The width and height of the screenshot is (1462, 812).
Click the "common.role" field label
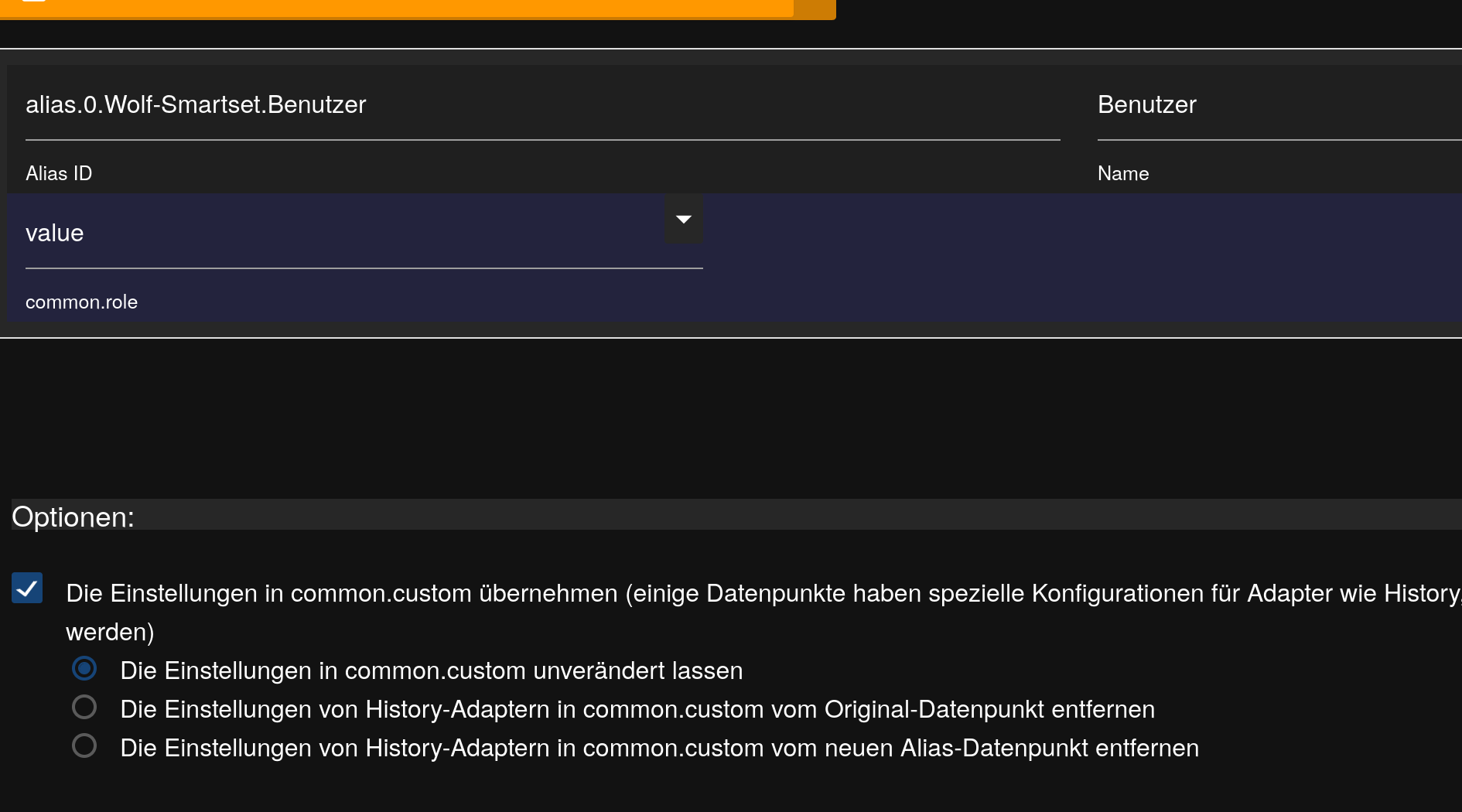[81, 302]
